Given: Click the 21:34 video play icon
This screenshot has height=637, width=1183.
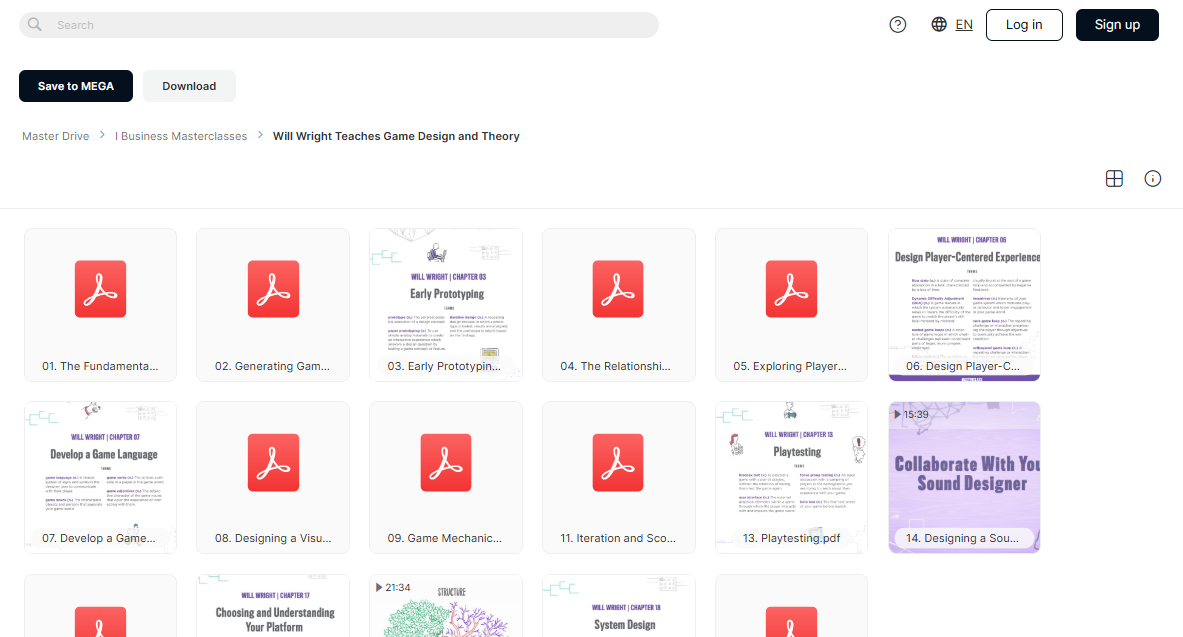Looking at the screenshot, I should pyautogui.click(x=379, y=587).
